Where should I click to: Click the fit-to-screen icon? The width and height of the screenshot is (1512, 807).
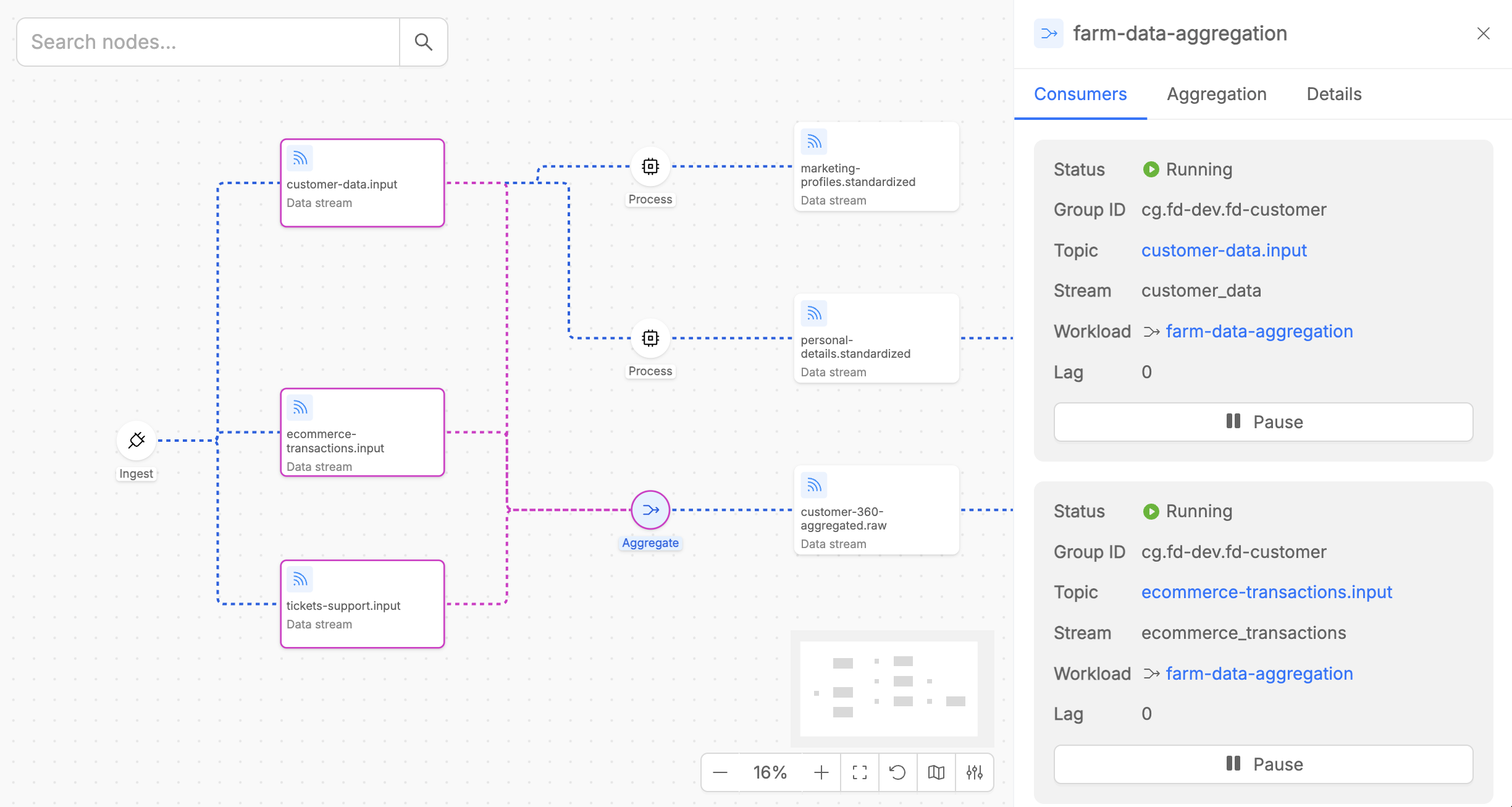[860, 772]
